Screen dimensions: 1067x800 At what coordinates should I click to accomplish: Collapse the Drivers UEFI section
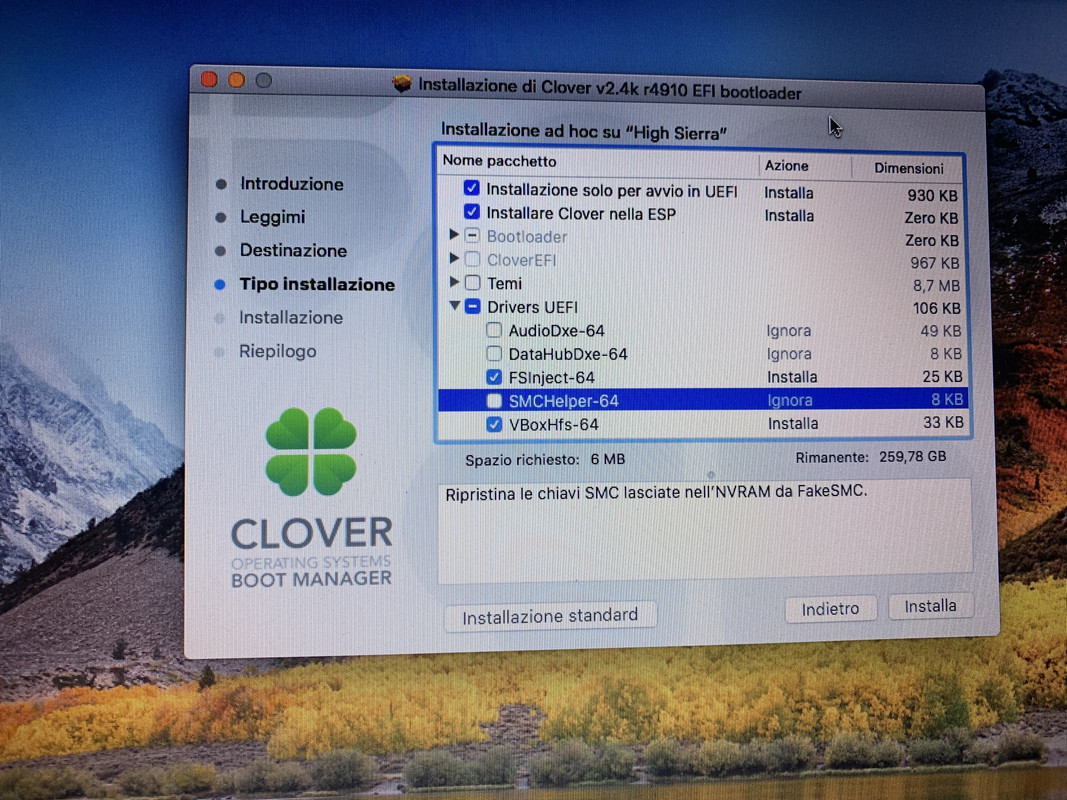click(x=455, y=305)
